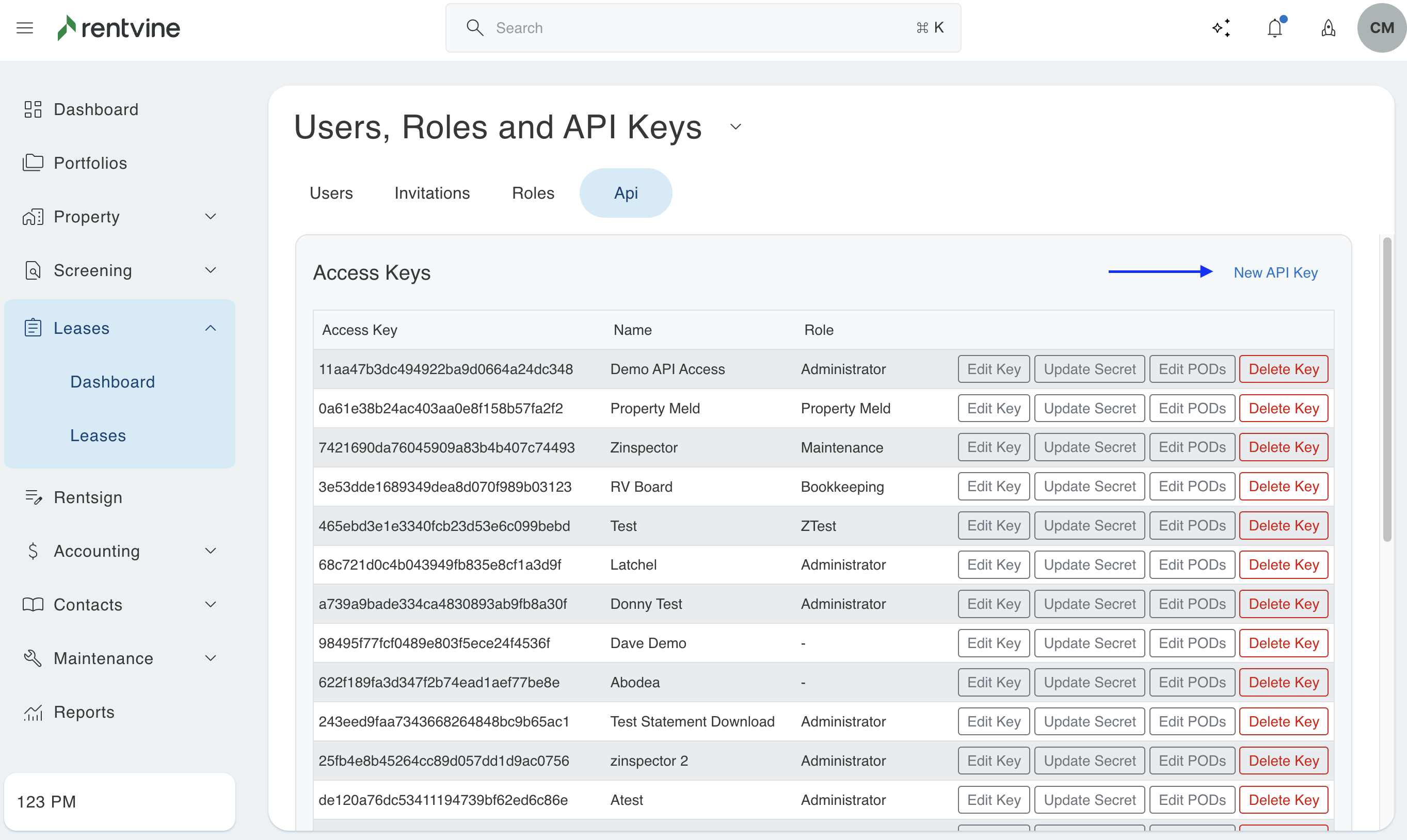
Task: Open Rentsign in the sidebar
Action: (88, 497)
